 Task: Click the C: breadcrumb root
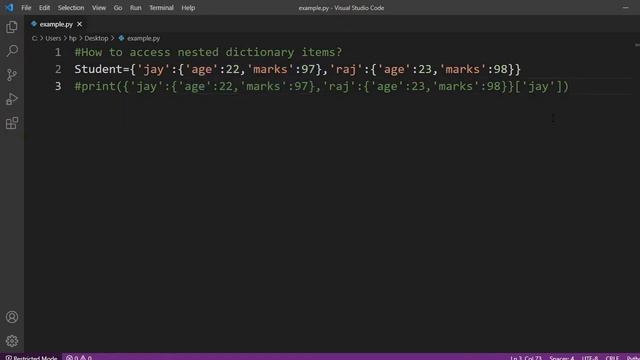[x=35, y=38]
